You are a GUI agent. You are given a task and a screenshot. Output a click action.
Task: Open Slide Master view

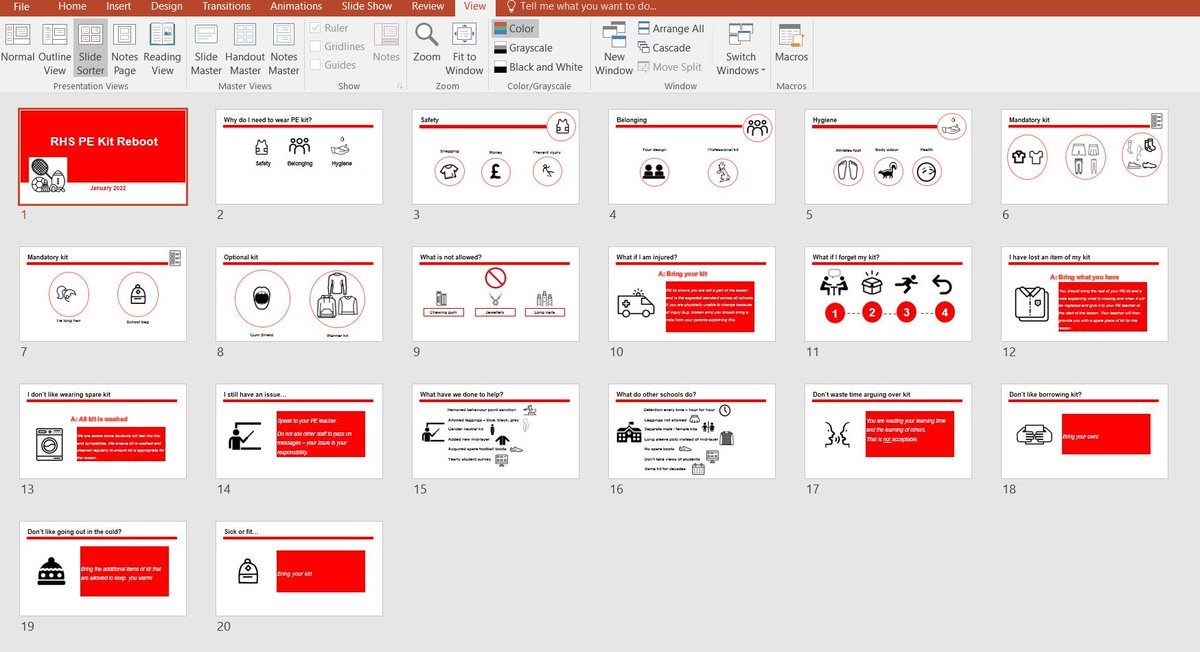[x=206, y=48]
